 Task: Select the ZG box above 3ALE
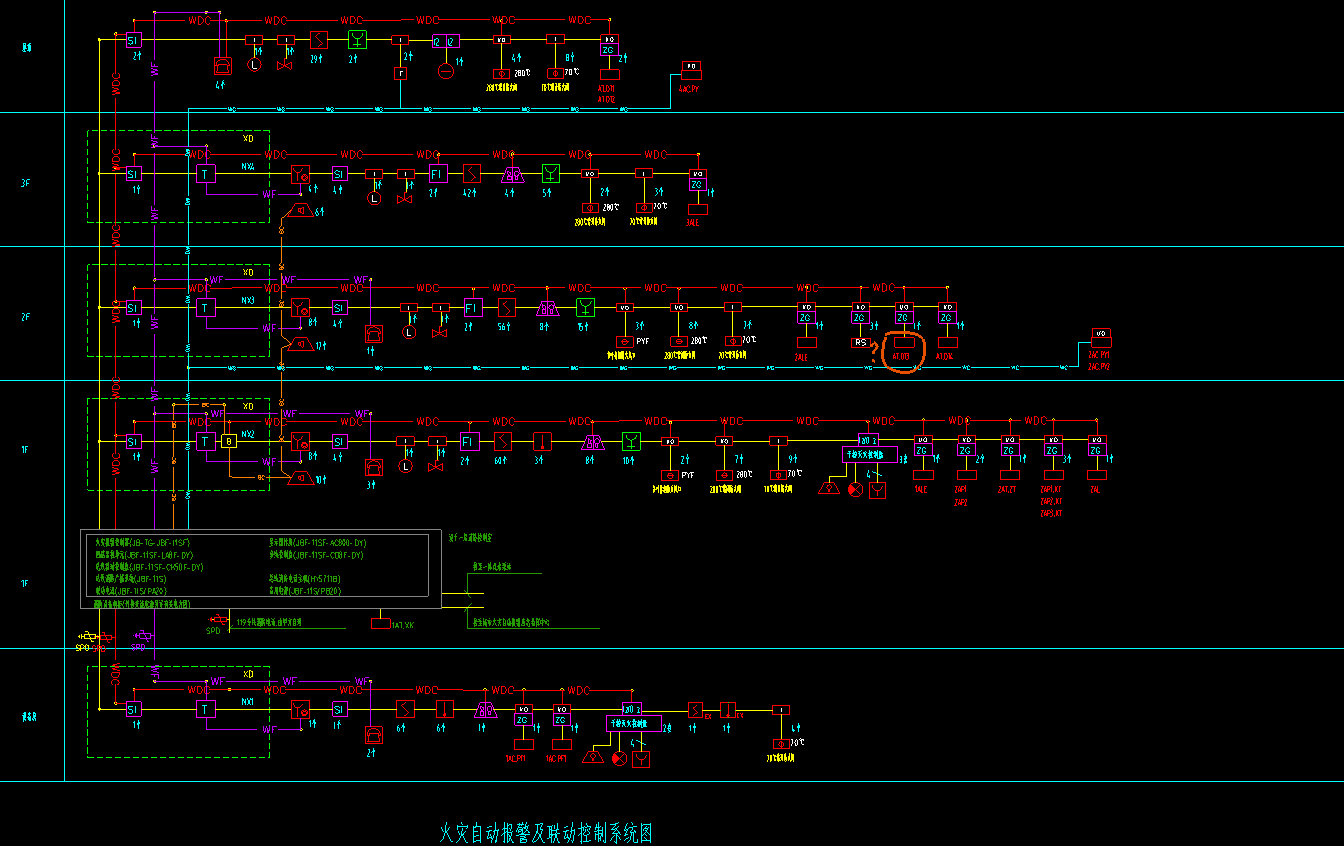697,184
